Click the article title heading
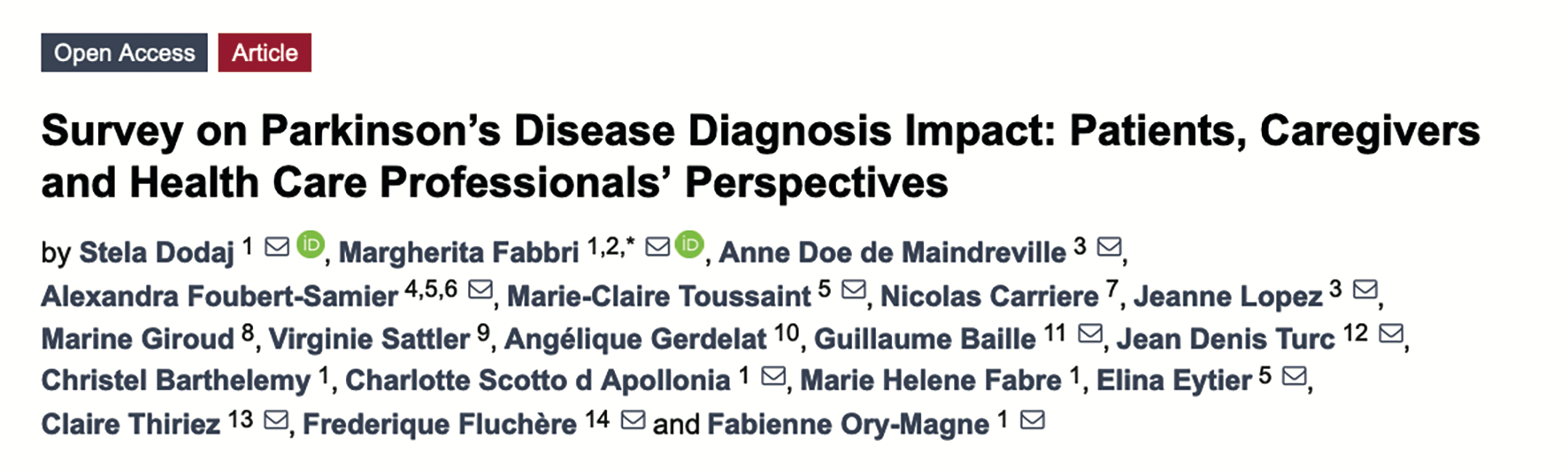This screenshot has width=1568, height=470. [760, 157]
